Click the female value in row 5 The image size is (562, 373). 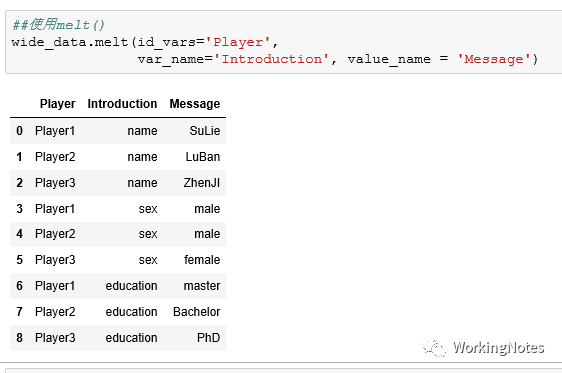click(202, 260)
